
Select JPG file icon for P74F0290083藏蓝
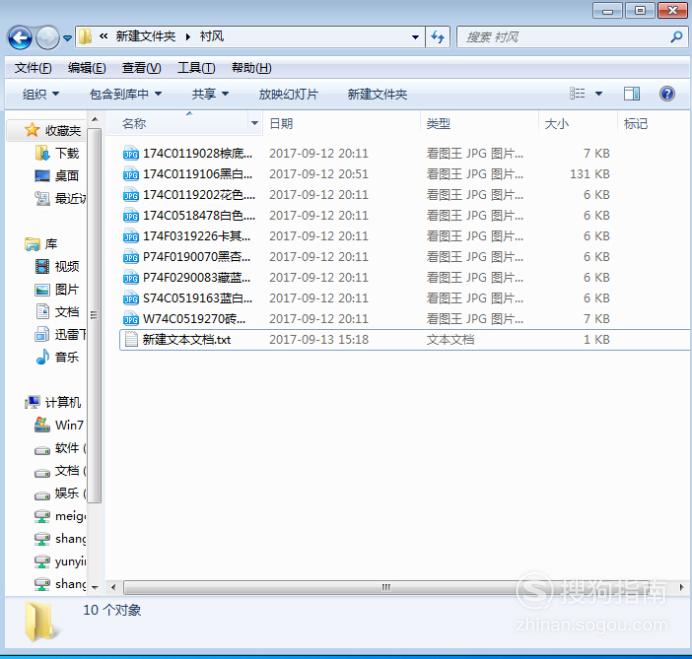click(131, 278)
